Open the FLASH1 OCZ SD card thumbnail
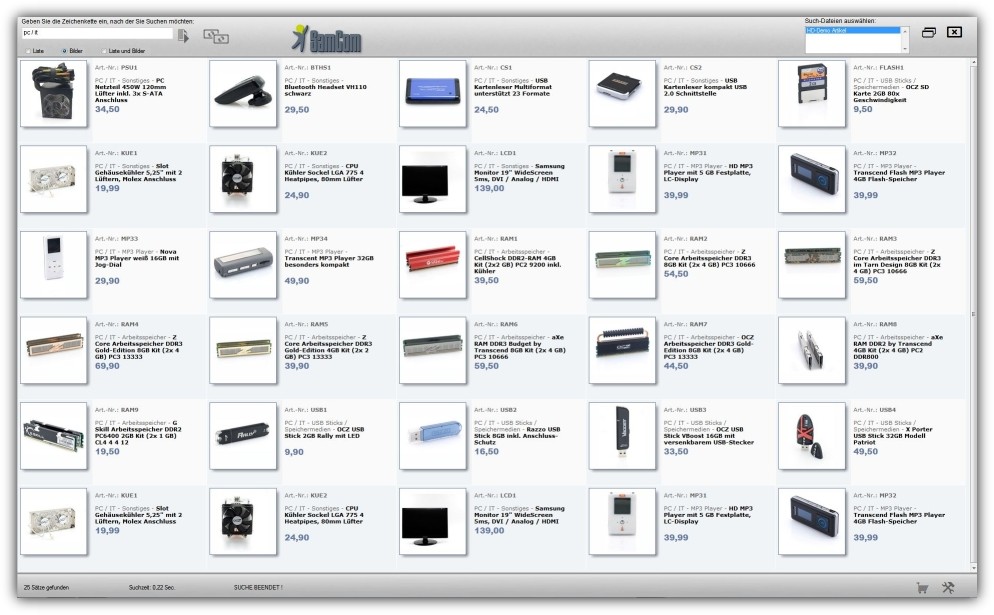Viewport: 994px width, 615px height. pyautogui.click(x=812, y=94)
